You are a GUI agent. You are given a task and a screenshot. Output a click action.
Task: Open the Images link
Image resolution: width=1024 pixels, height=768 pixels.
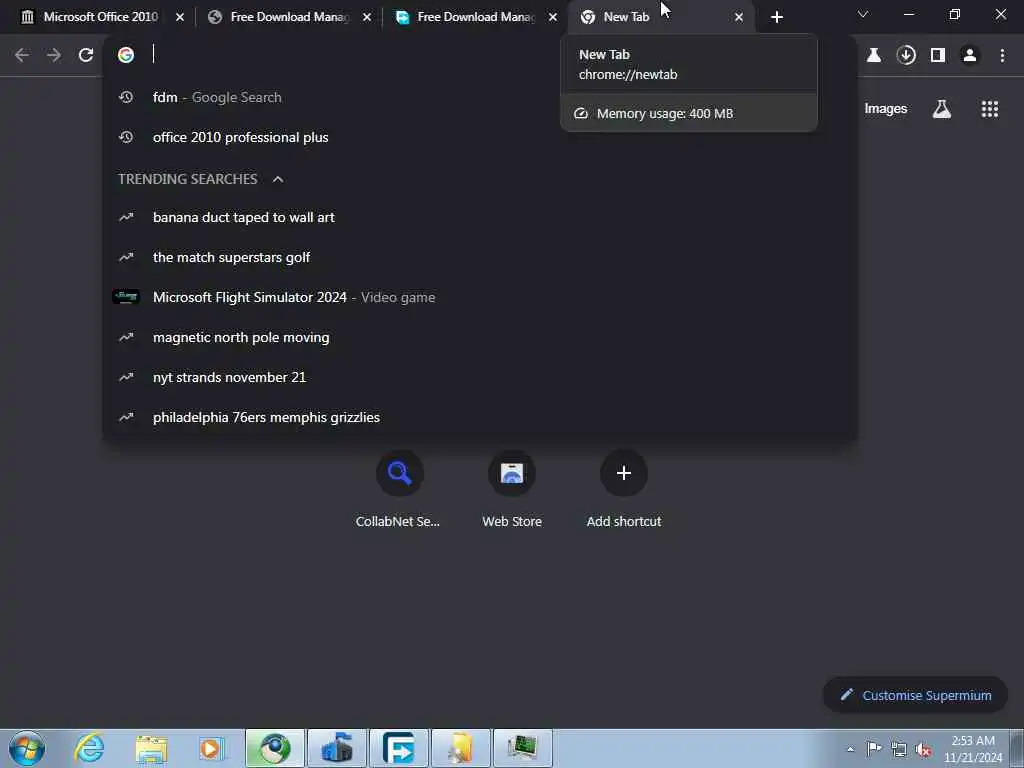pyautogui.click(x=886, y=109)
